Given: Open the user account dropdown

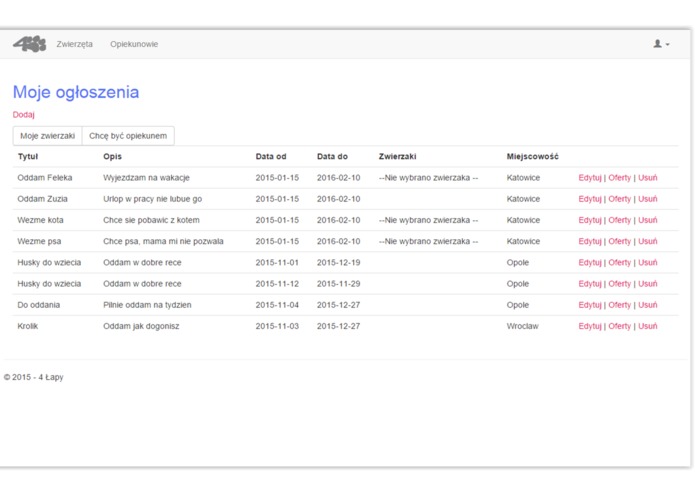Looking at the screenshot, I should pos(661,44).
